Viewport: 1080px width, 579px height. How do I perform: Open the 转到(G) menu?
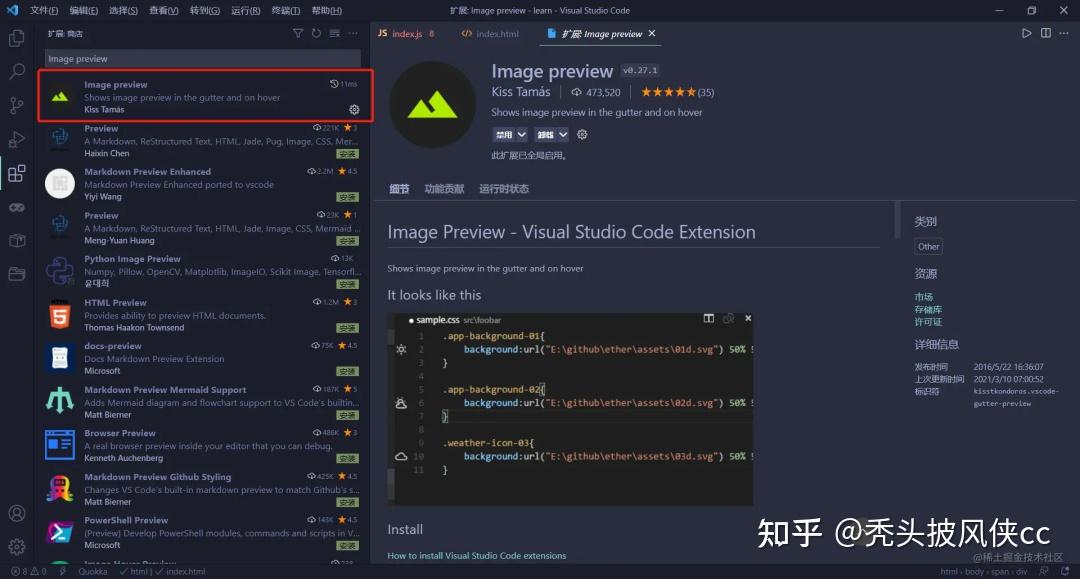tap(205, 10)
